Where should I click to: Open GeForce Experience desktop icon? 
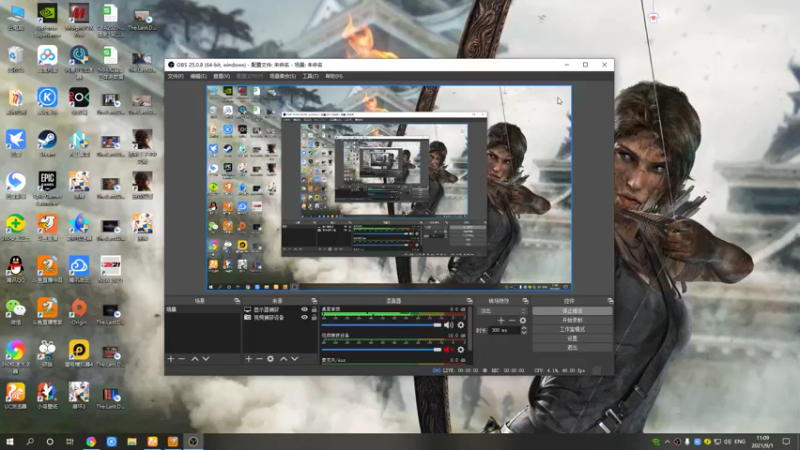(47, 19)
